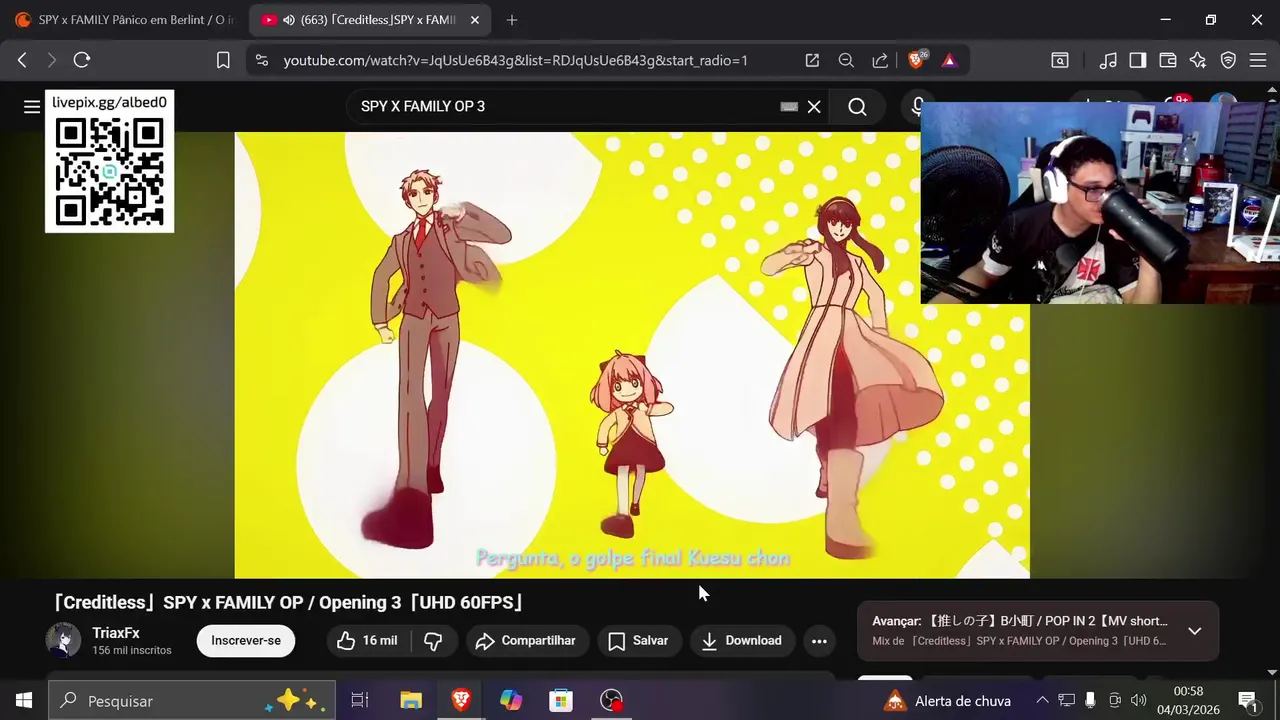The width and height of the screenshot is (1280, 720).
Task: Open Brave Rewards triangle icon
Action: click(949, 60)
